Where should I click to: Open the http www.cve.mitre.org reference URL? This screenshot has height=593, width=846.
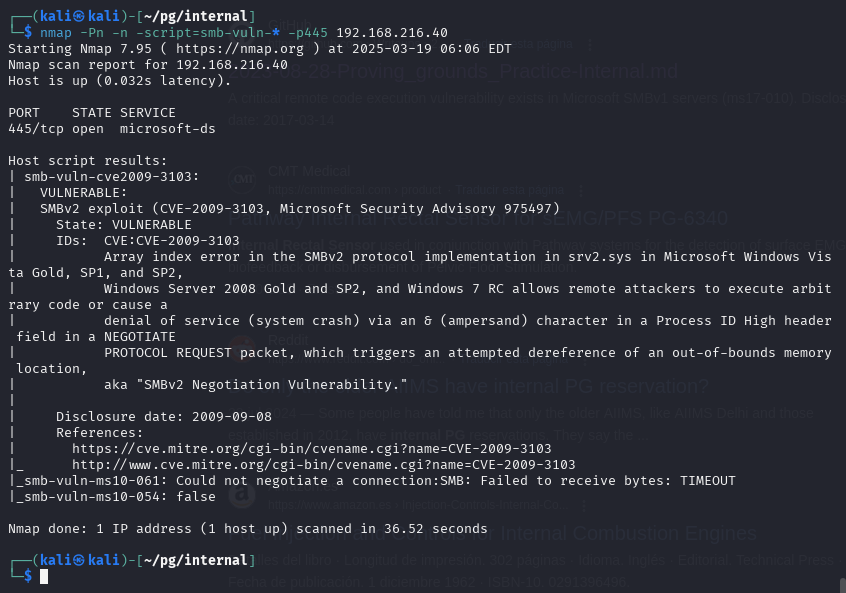pos(324,465)
